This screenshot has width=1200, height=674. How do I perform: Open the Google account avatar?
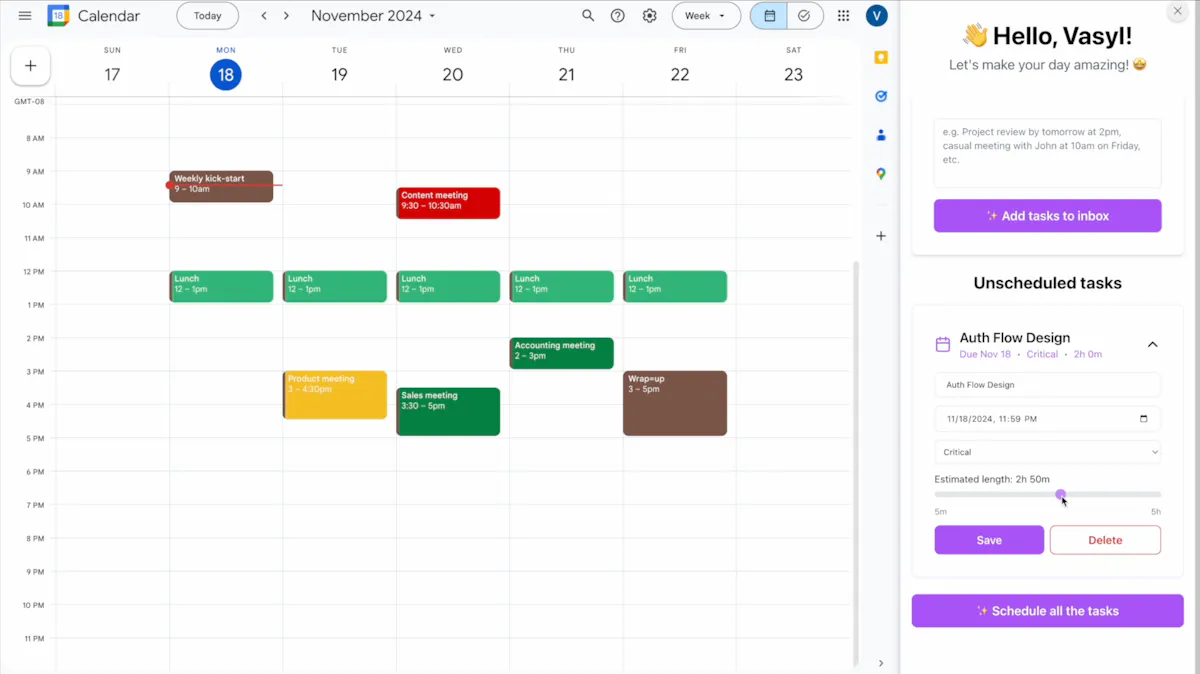(877, 16)
